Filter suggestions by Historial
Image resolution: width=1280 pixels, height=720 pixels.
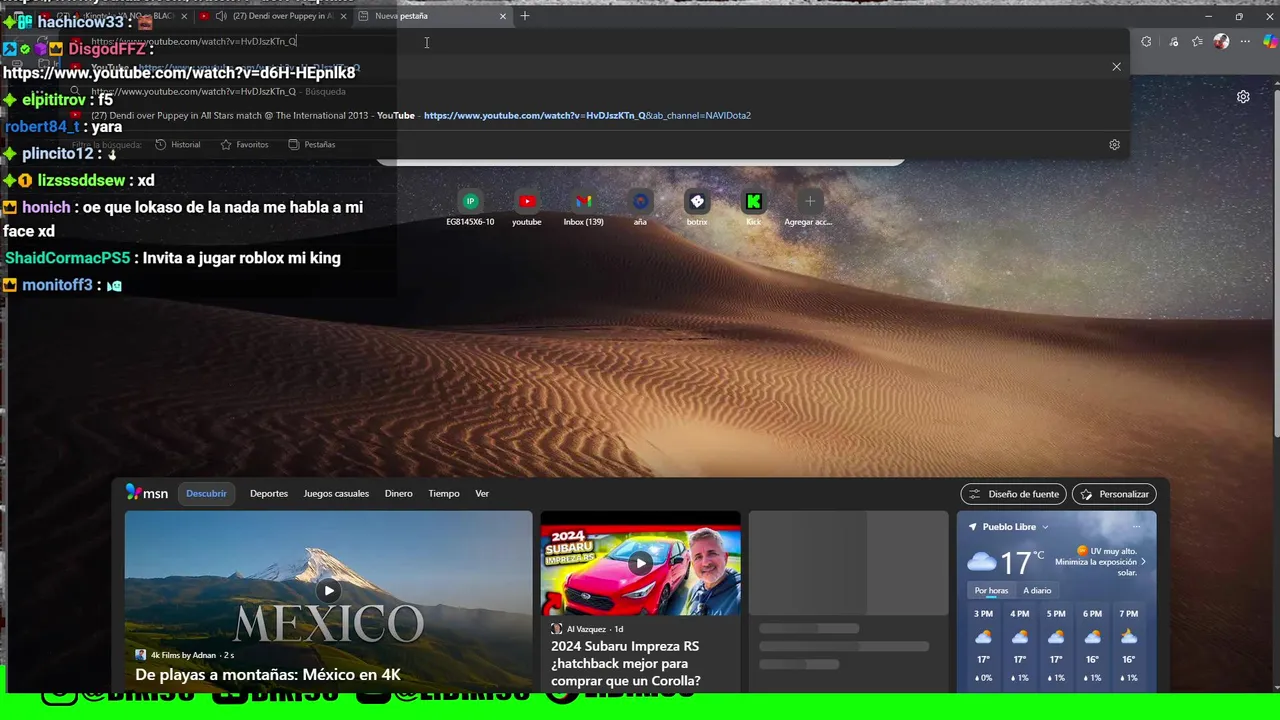[178, 145]
